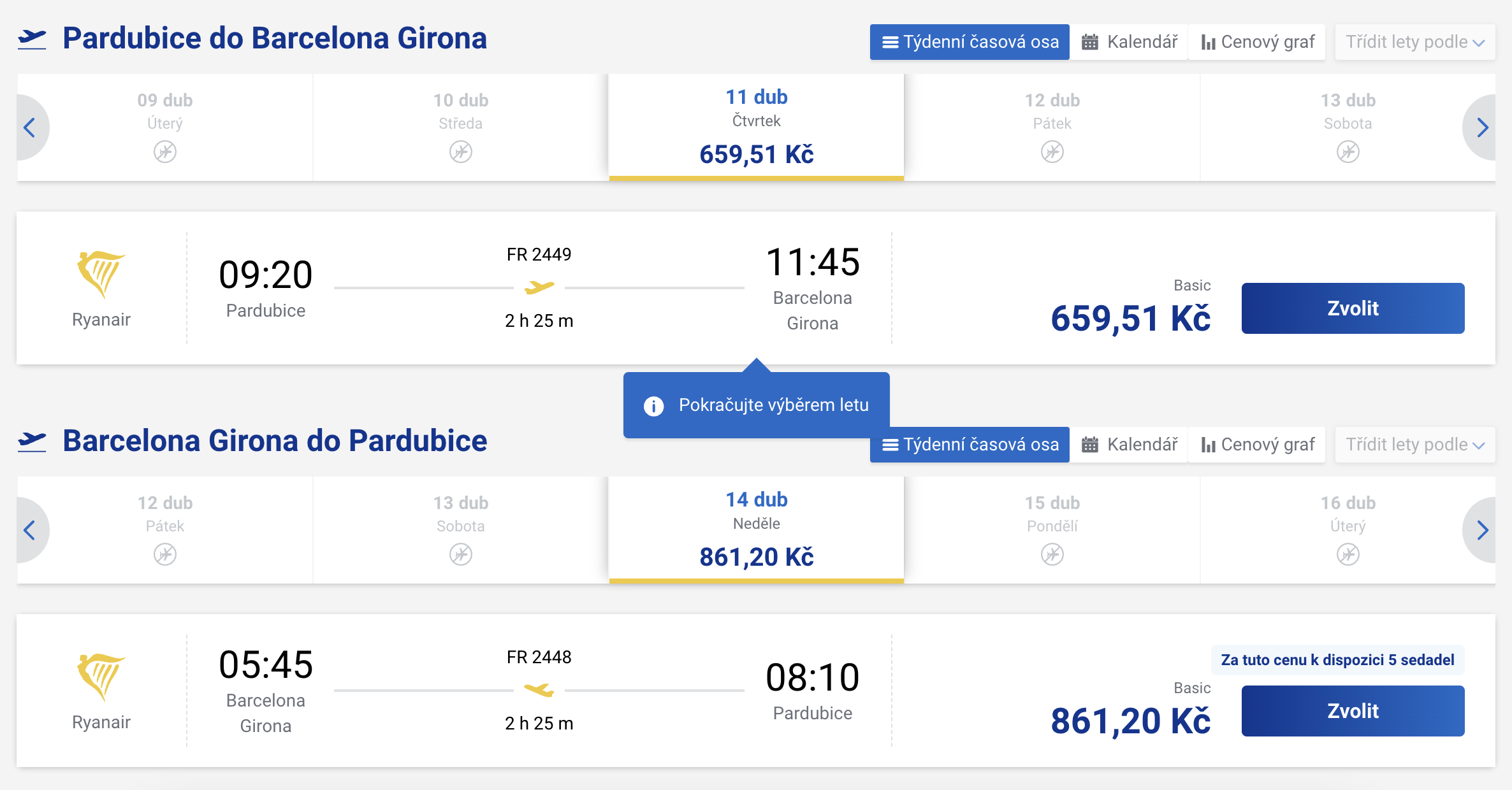
Task: Click the no-flight icon under 16 dub Úterý
Action: [x=1348, y=554]
